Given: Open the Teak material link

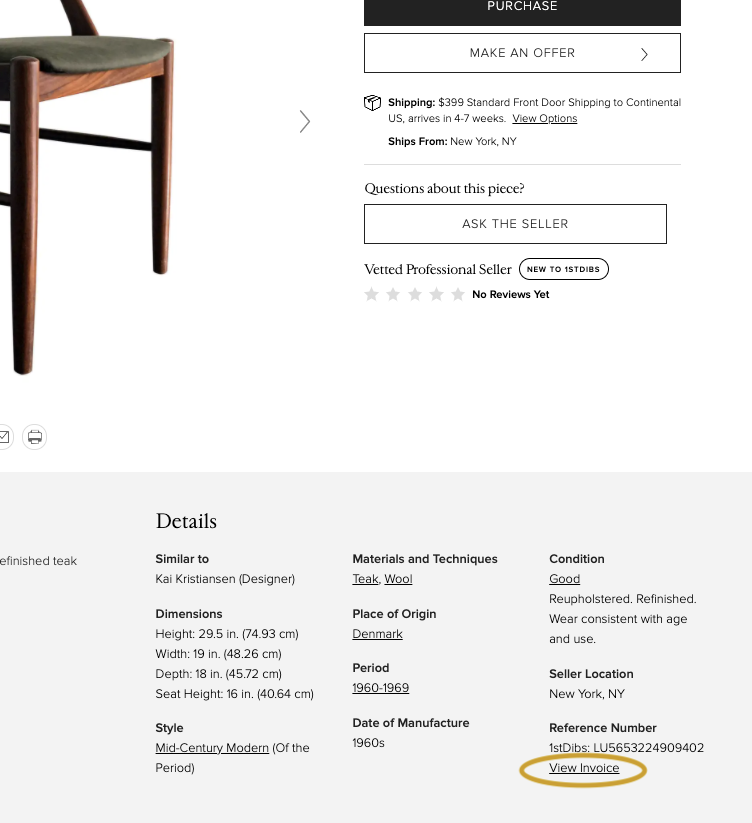Looking at the screenshot, I should tap(365, 579).
